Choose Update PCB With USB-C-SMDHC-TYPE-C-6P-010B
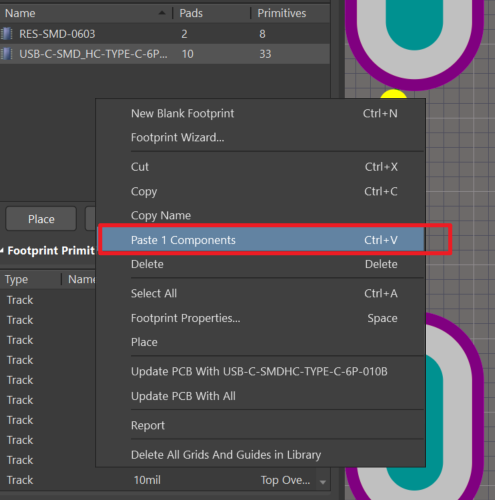The width and height of the screenshot is (495, 500). point(260,371)
